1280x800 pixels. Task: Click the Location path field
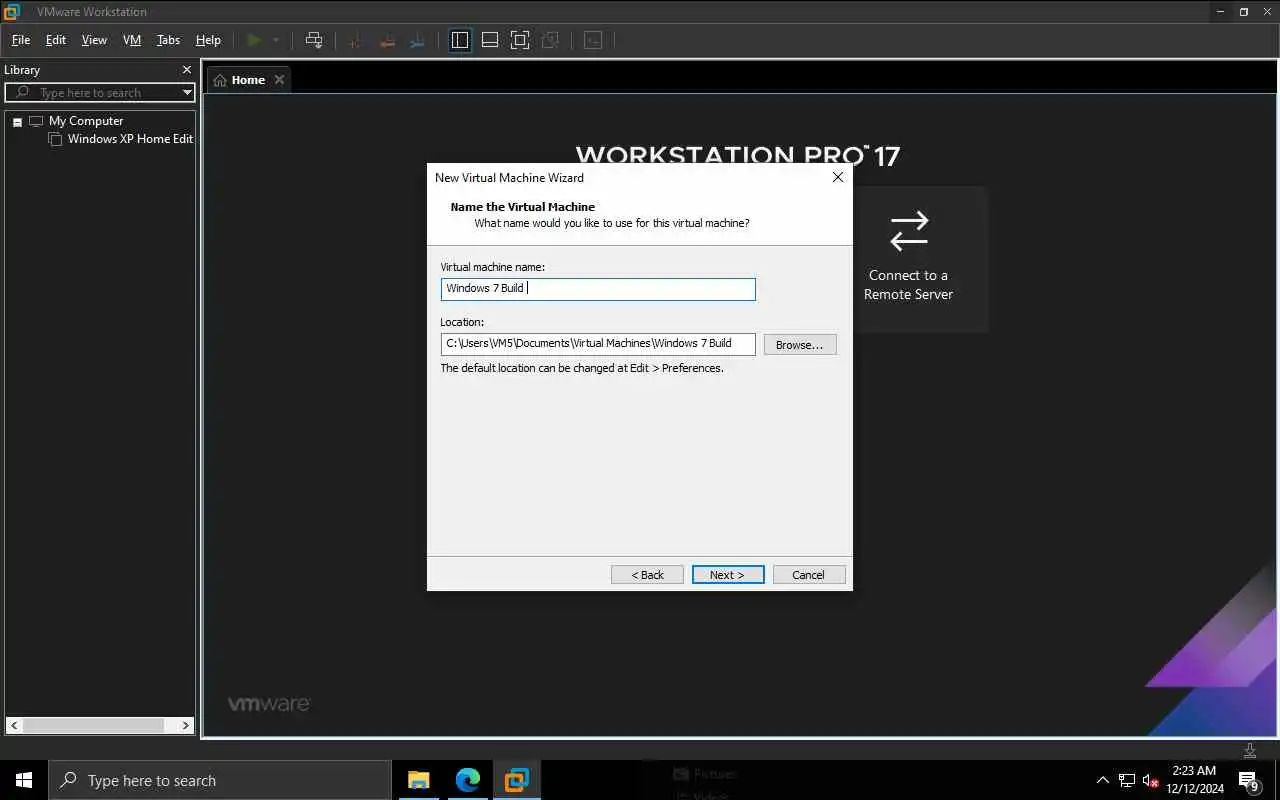pos(598,344)
